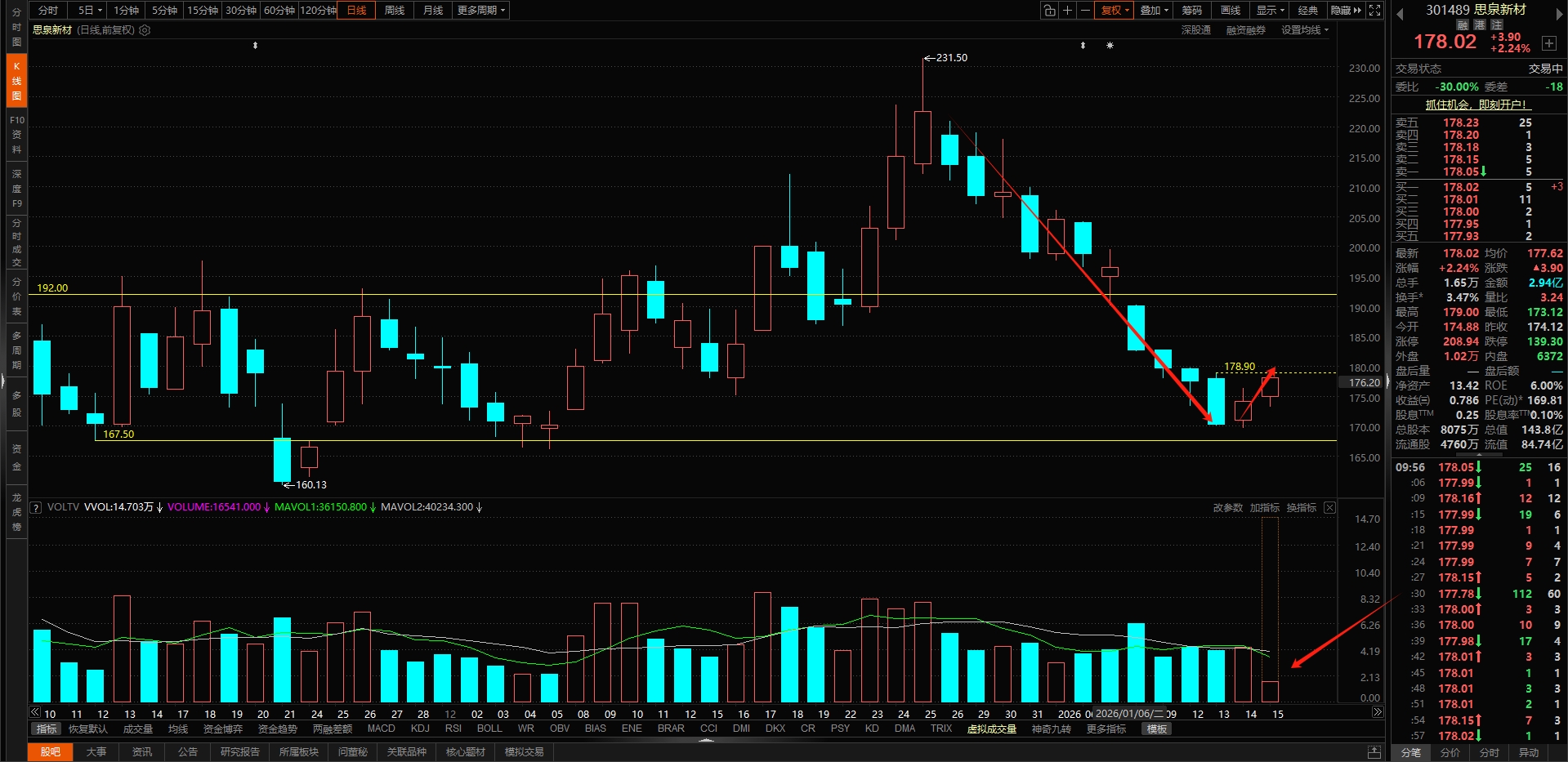Open the 显示 display dropdown

[1271, 10]
